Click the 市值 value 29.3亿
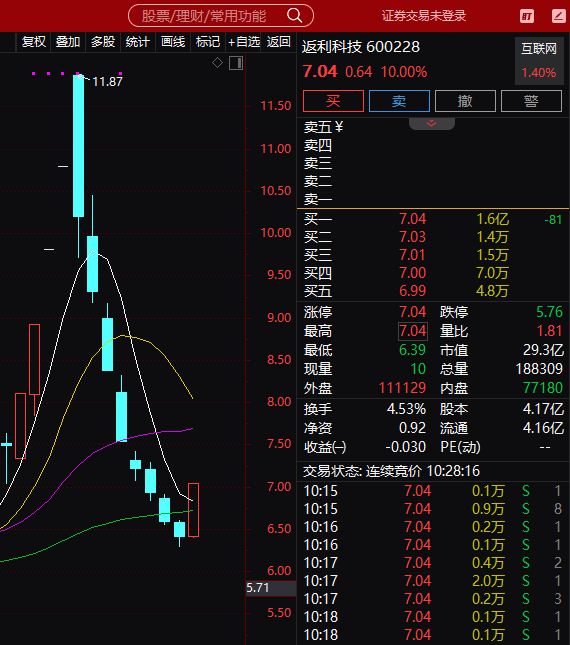Image resolution: width=570 pixels, height=645 pixels. pos(543,350)
